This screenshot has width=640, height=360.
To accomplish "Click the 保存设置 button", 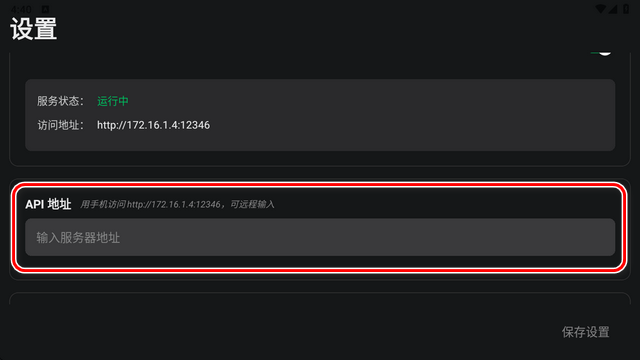I will pos(585,332).
